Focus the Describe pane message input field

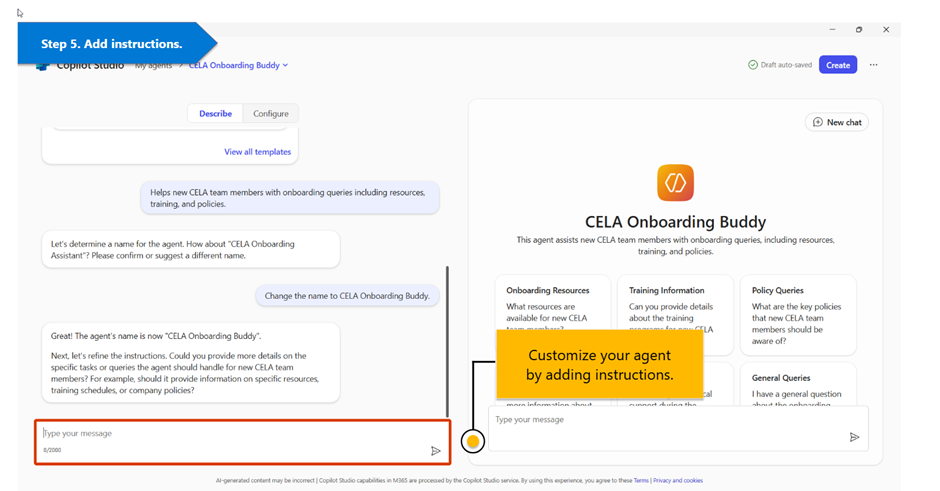pyautogui.click(x=242, y=442)
